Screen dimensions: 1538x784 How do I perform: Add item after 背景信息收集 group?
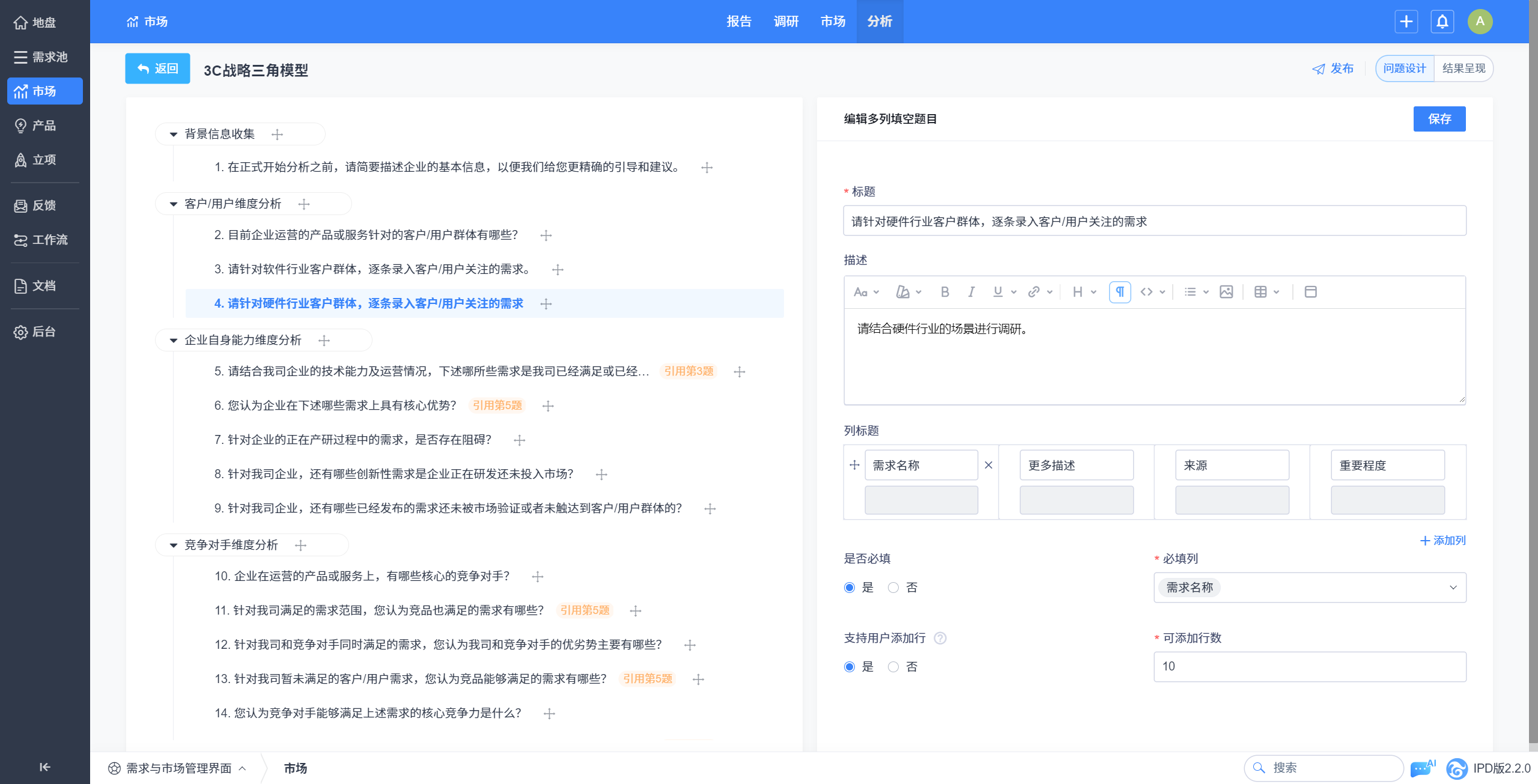[x=277, y=135]
